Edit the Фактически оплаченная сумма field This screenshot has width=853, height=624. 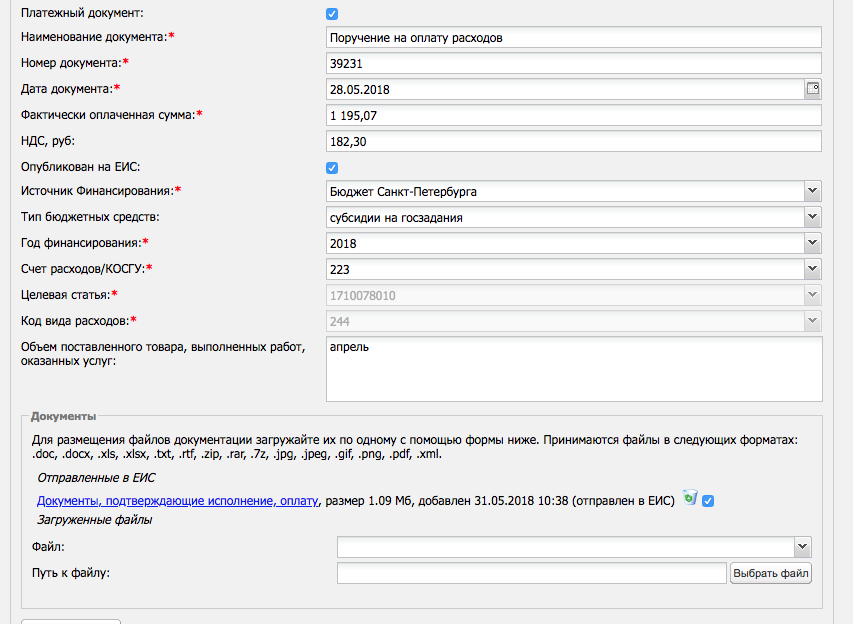click(x=574, y=115)
